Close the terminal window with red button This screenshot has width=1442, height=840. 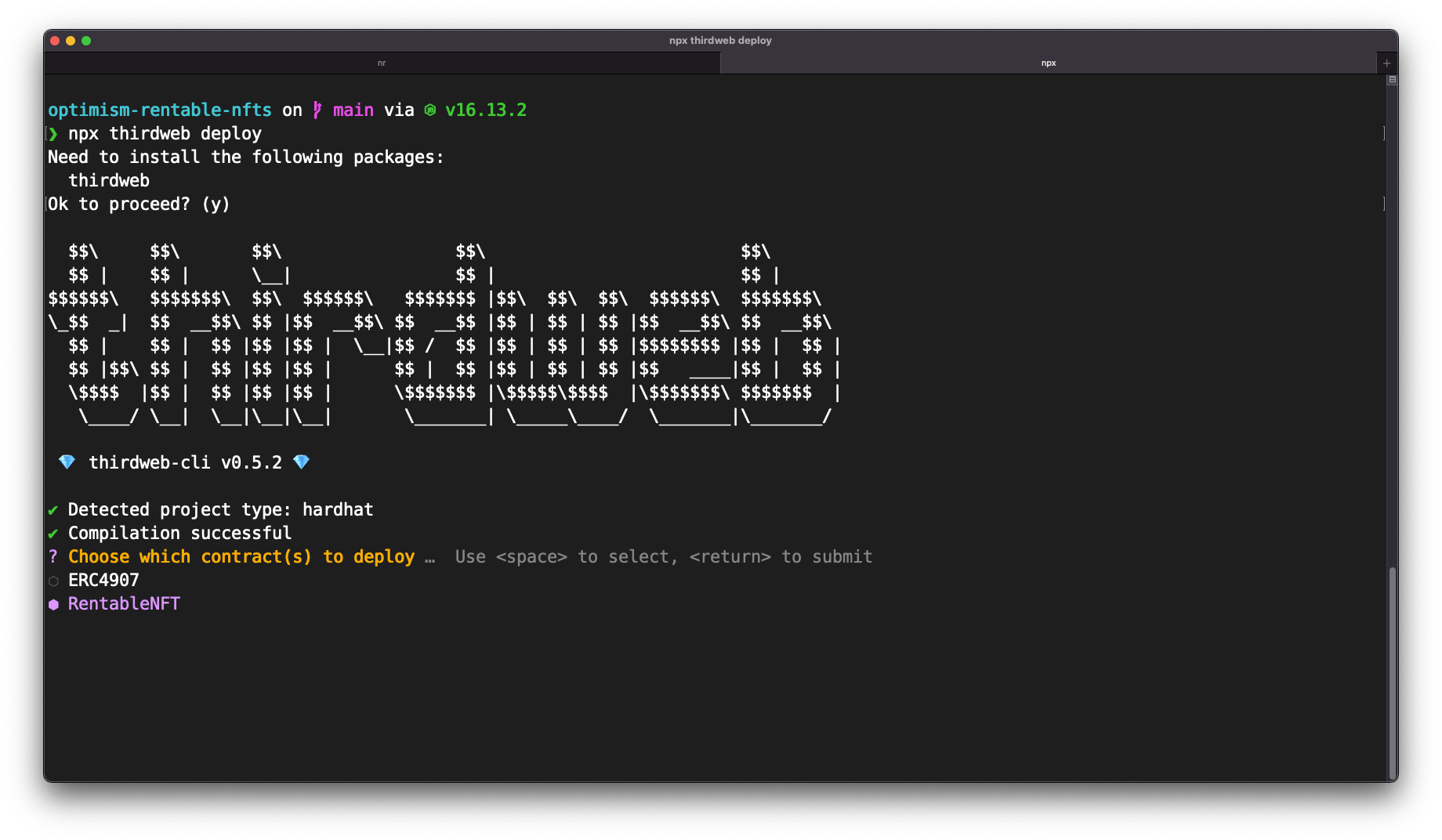[x=55, y=41]
